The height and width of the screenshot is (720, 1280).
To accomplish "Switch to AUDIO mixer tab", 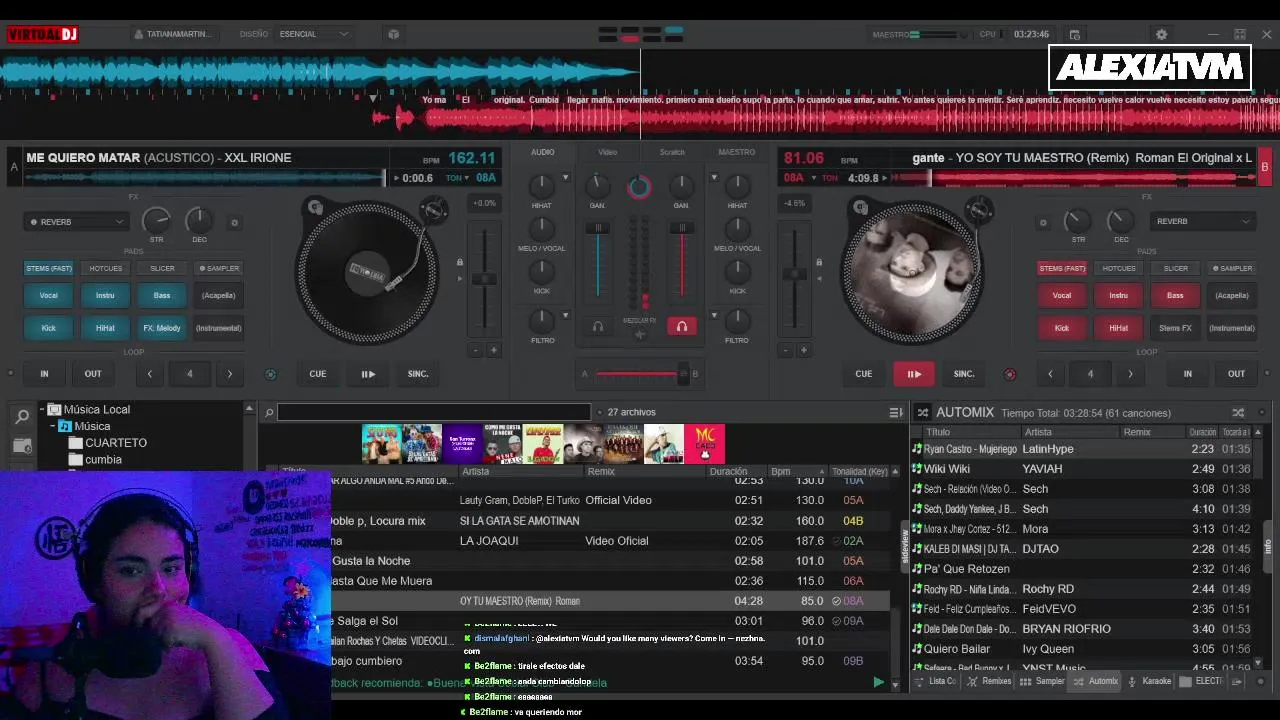I will 543,152.
